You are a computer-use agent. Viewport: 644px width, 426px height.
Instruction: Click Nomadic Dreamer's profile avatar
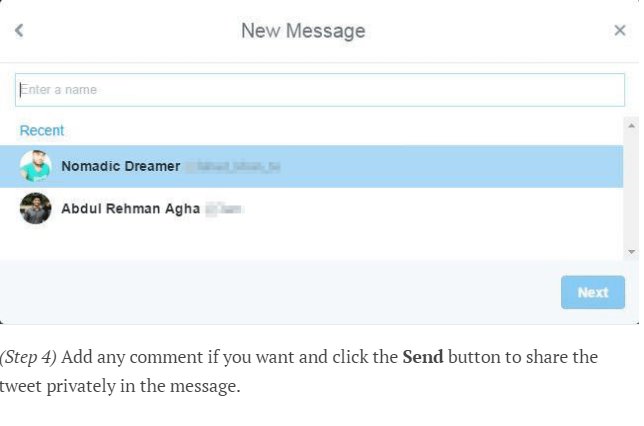click(36, 166)
